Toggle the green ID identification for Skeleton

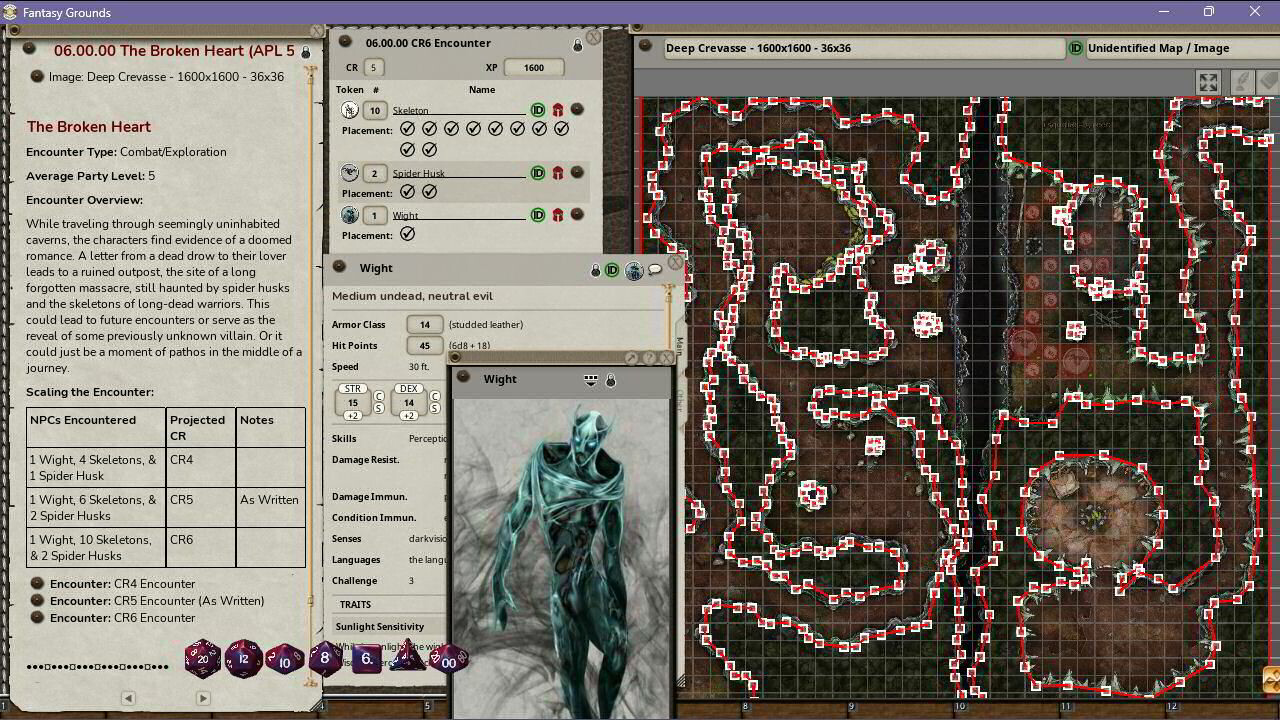point(537,109)
